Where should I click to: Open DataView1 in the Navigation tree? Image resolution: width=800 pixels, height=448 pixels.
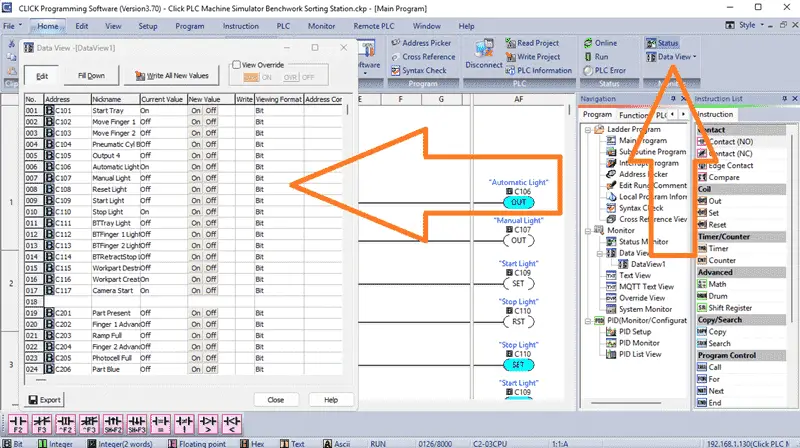(642, 264)
